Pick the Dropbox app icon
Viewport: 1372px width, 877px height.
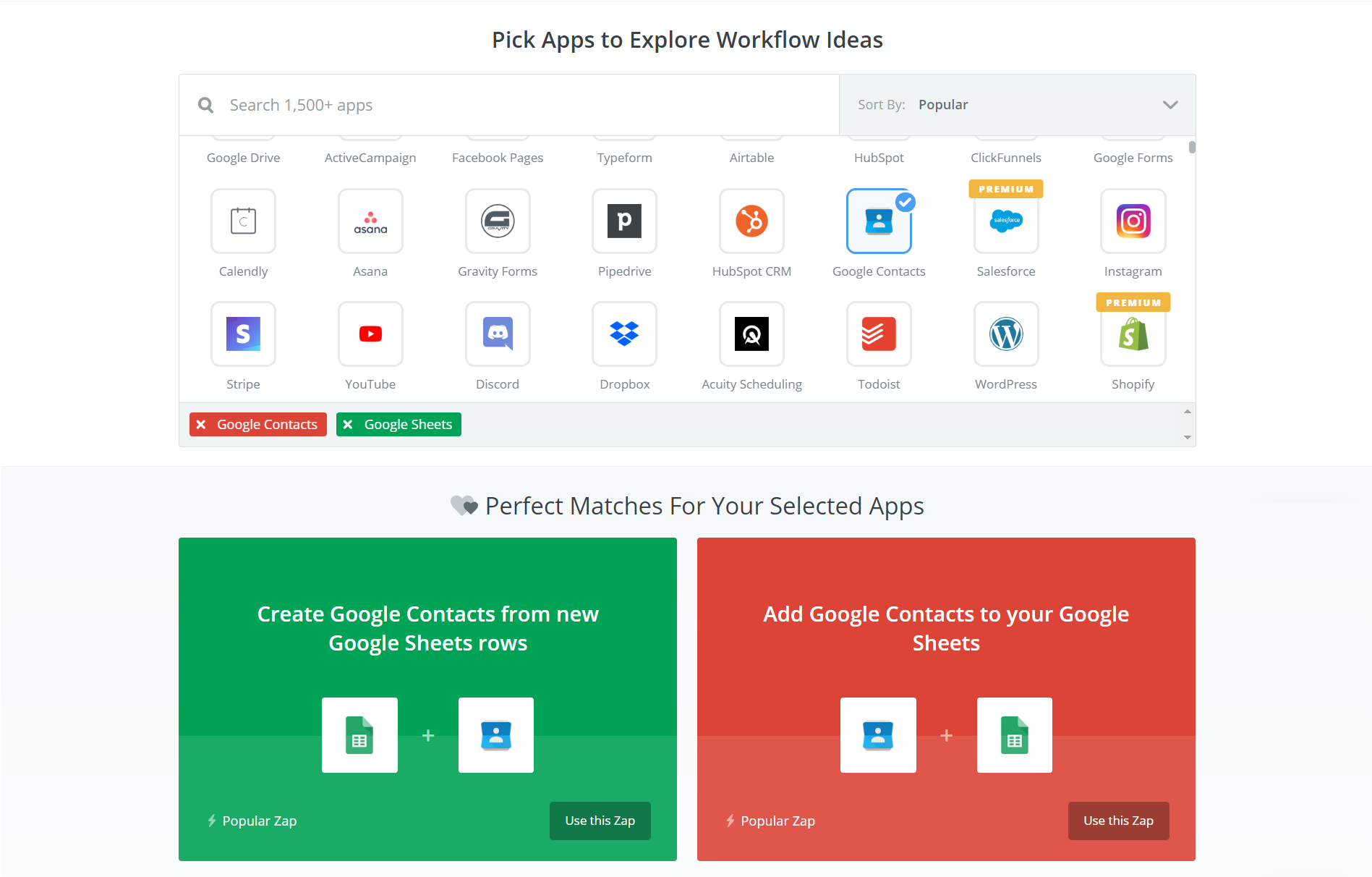624,334
